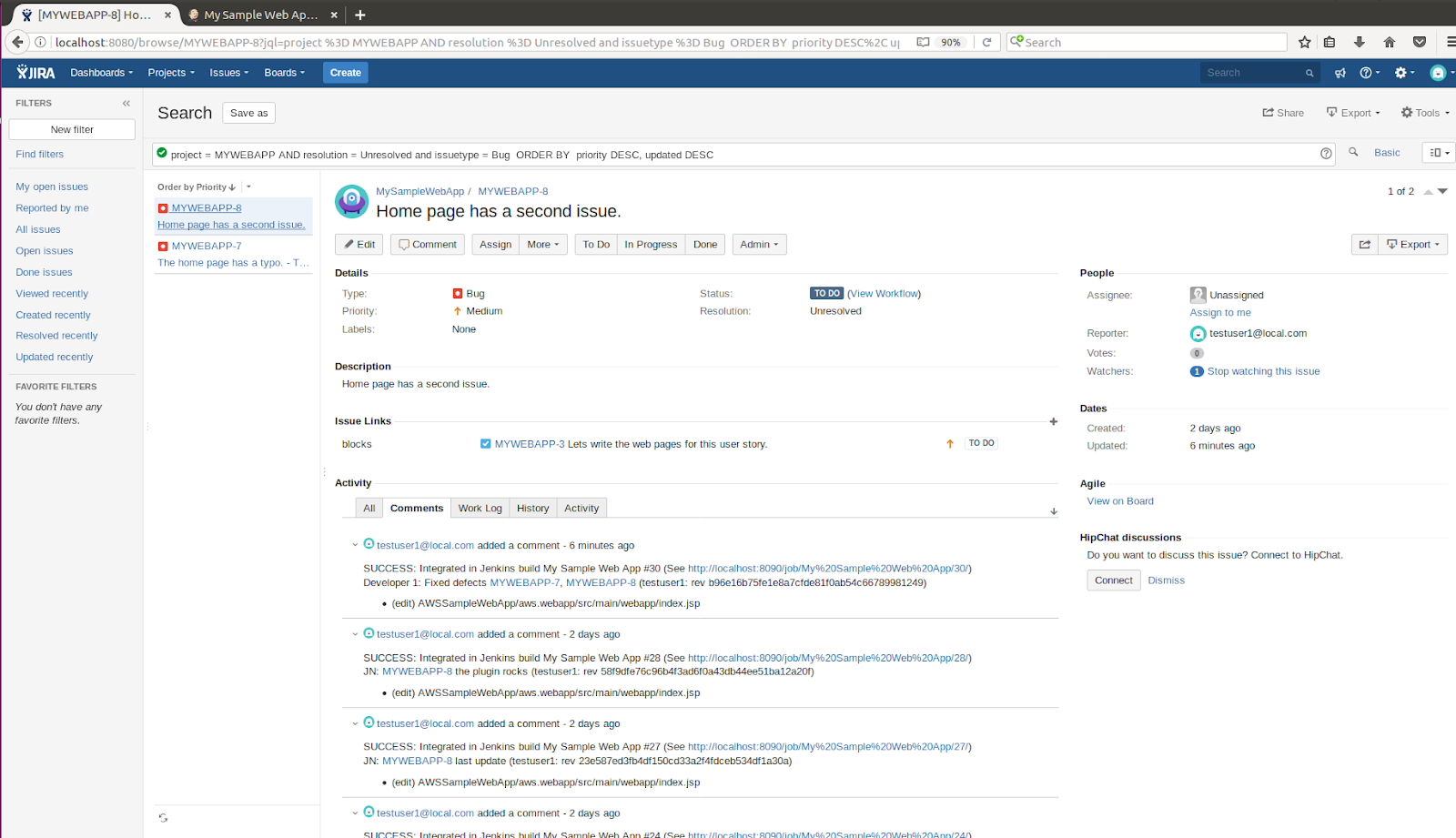Open the order-by field chooser dropdown arrow
The width and height of the screenshot is (1456, 838).
(x=248, y=187)
